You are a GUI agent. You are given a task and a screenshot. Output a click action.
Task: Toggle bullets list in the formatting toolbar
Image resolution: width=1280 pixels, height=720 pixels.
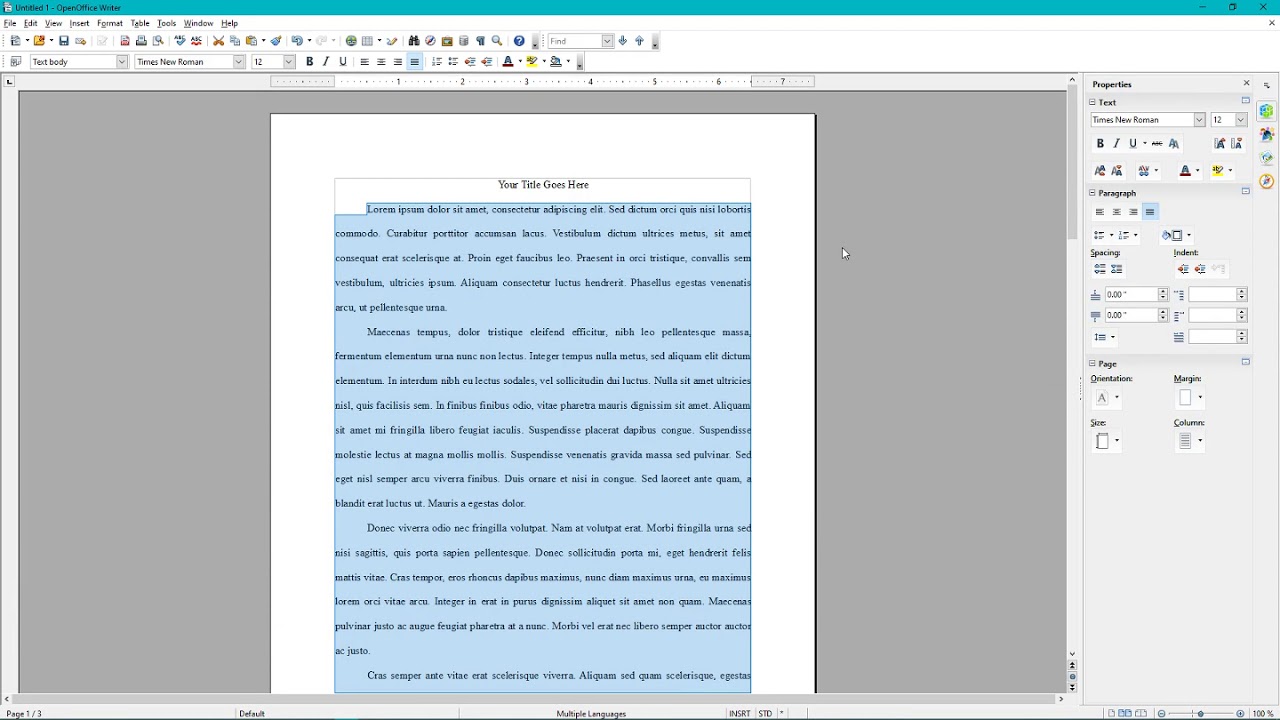pos(453,62)
